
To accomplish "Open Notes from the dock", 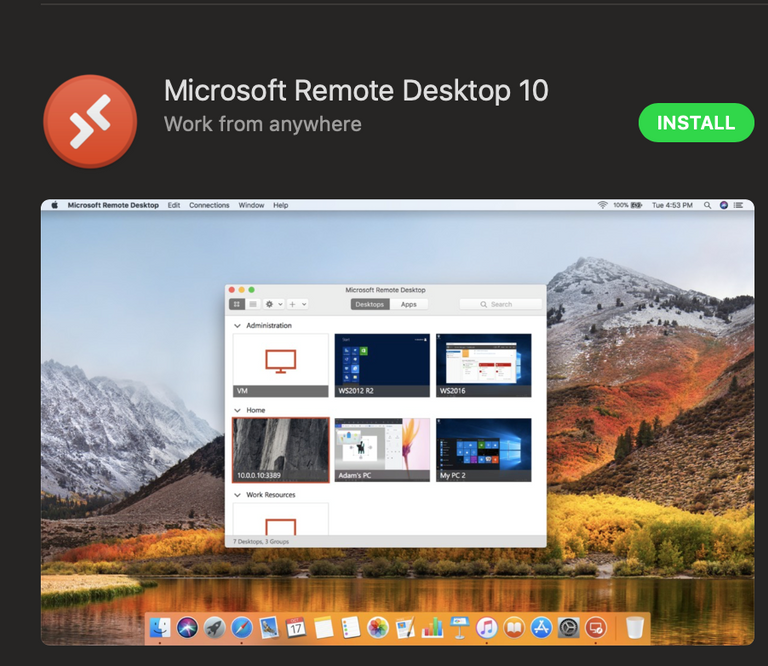I will click(x=323, y=627).
